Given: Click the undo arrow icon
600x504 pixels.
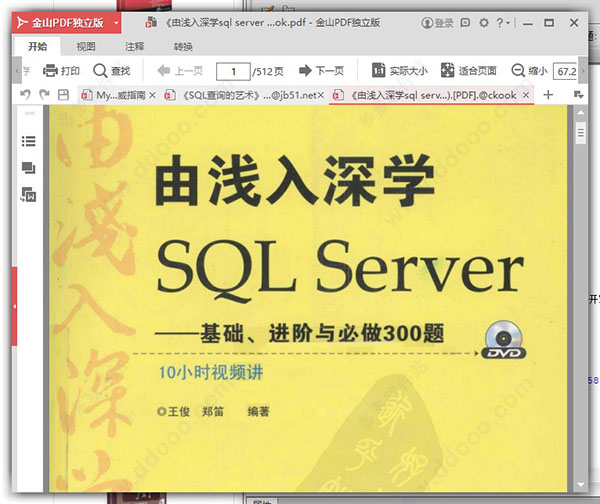Looking at the screenshot, I should [25, 94].
